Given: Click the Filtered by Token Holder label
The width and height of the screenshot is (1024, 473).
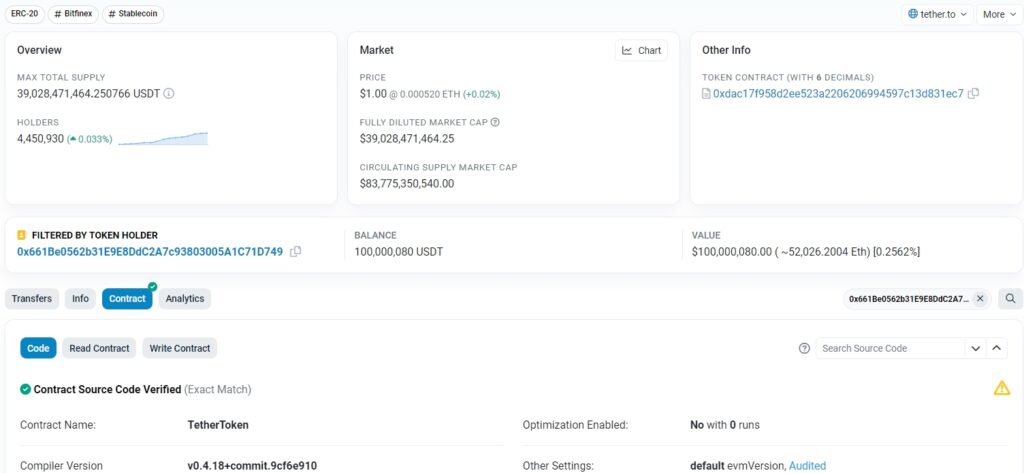Looking at the screenshot, I should (x=95, y=235).
